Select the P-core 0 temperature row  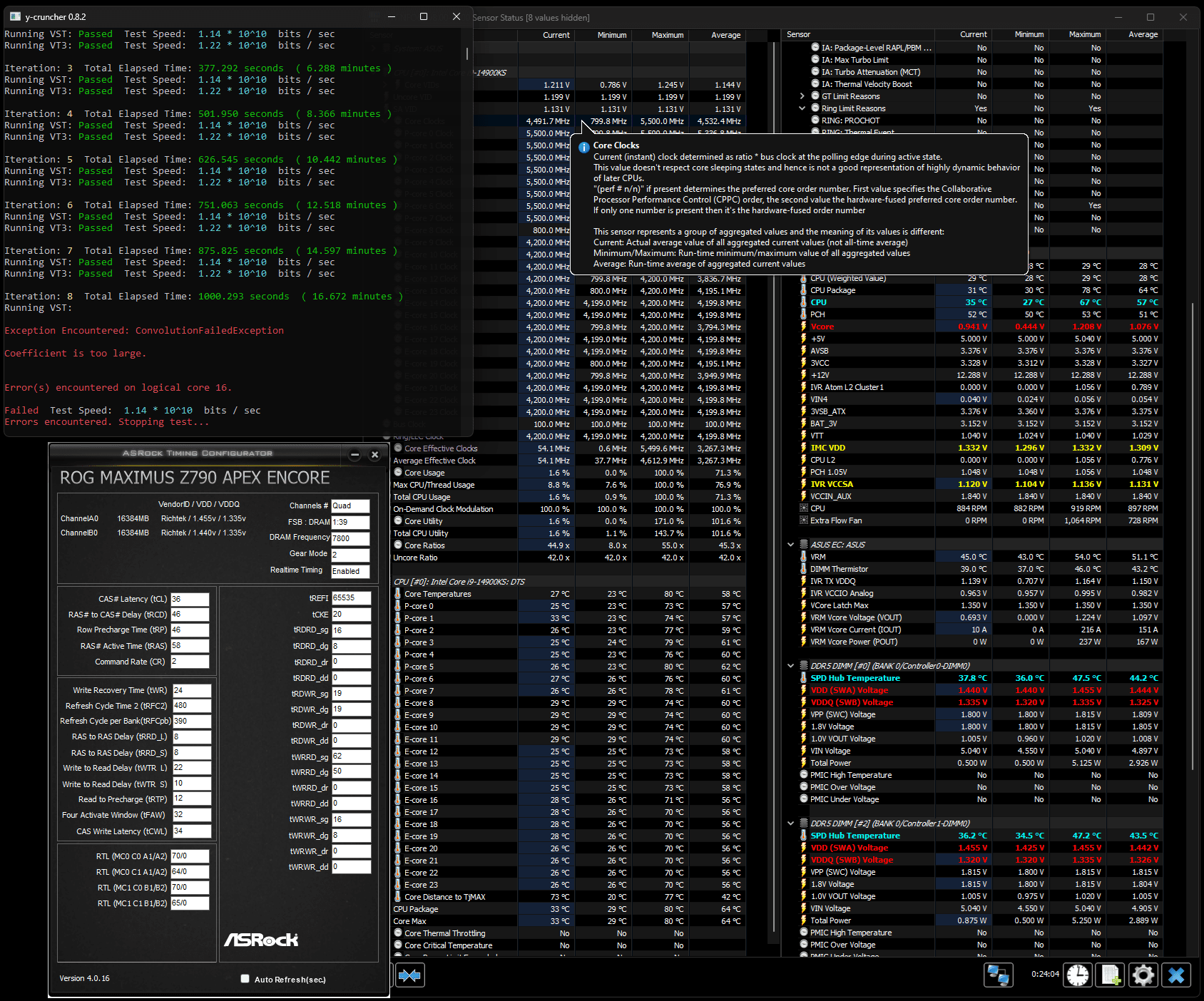coord(568,606)
